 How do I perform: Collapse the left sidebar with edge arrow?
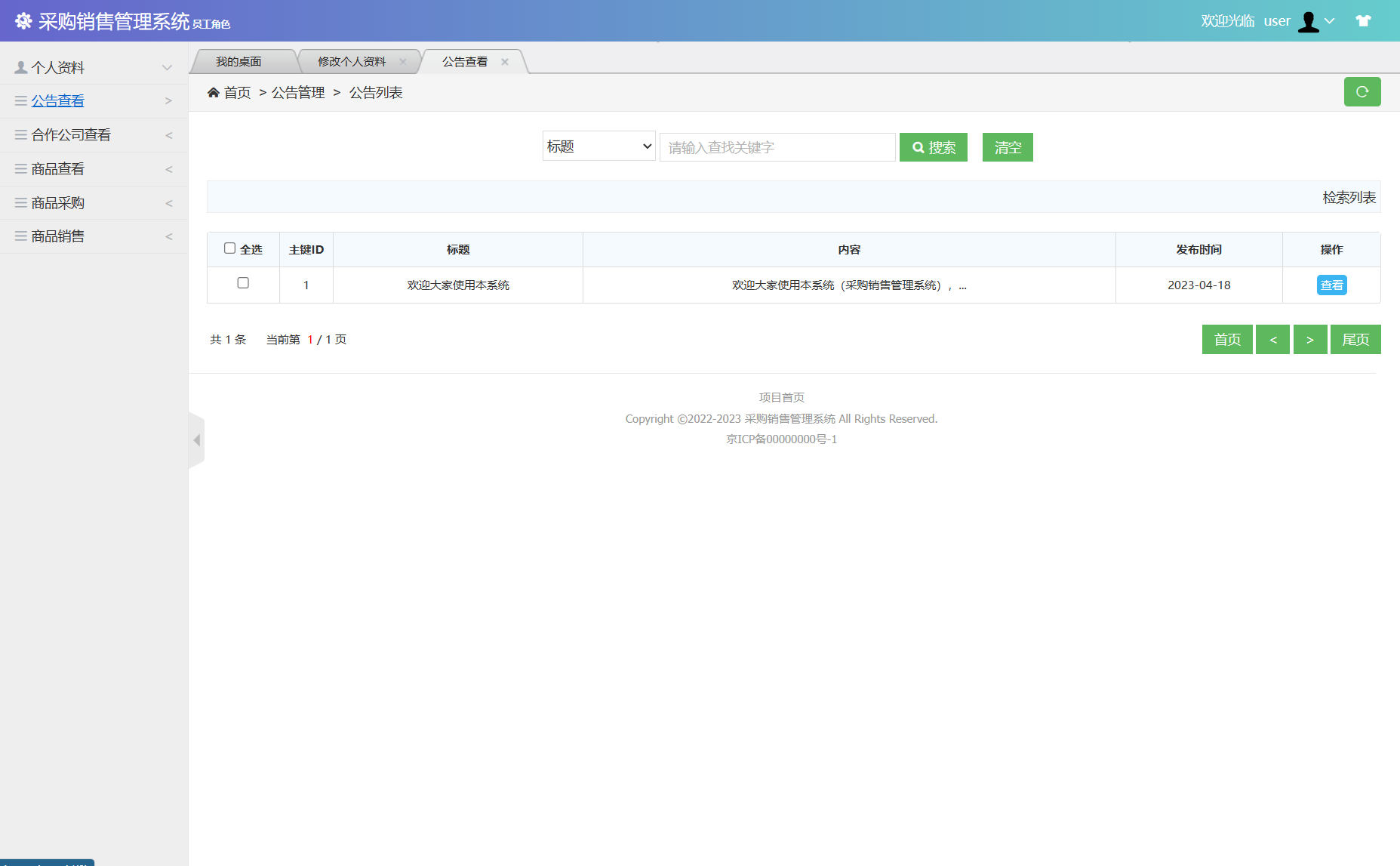[x=196, y=439]
